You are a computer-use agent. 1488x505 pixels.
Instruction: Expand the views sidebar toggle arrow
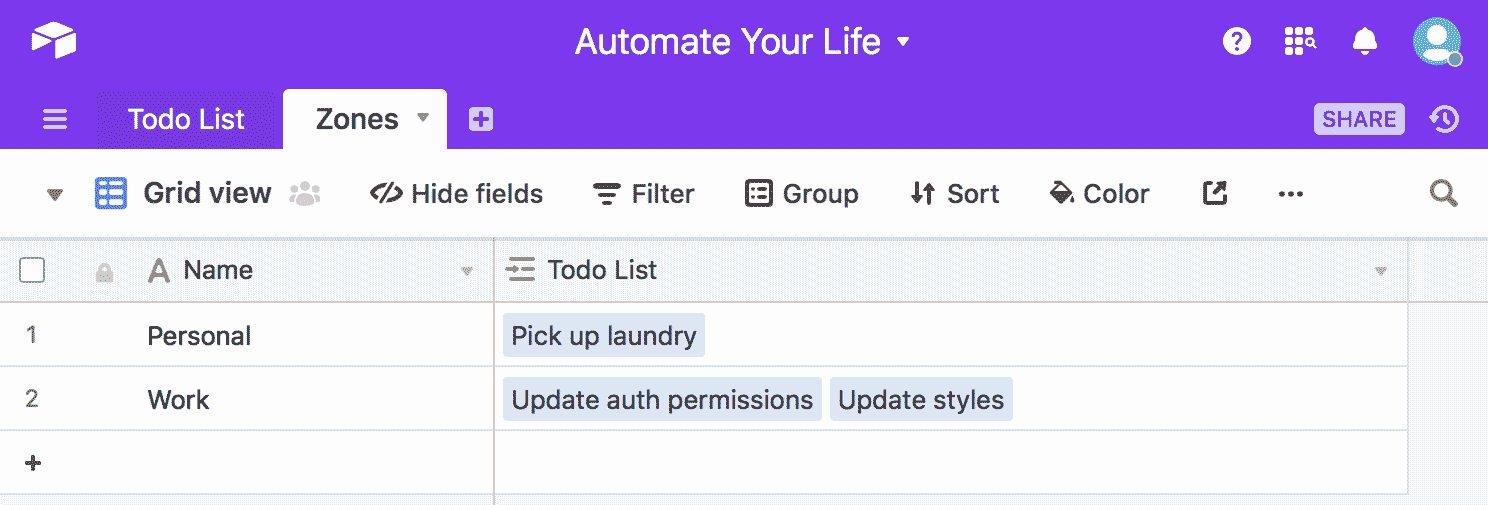click(55, 194)
